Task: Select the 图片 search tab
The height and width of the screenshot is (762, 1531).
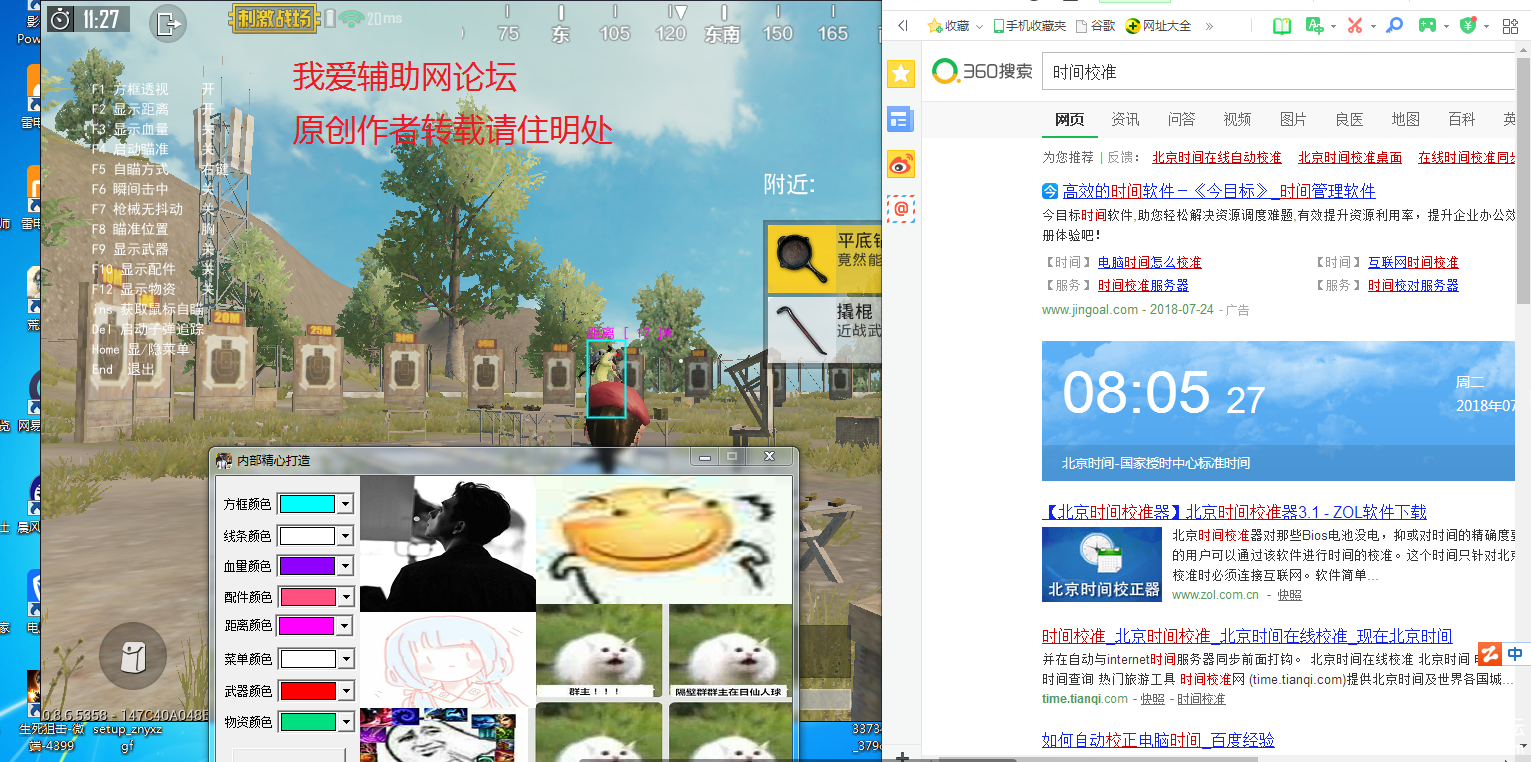Action: 1293,119
